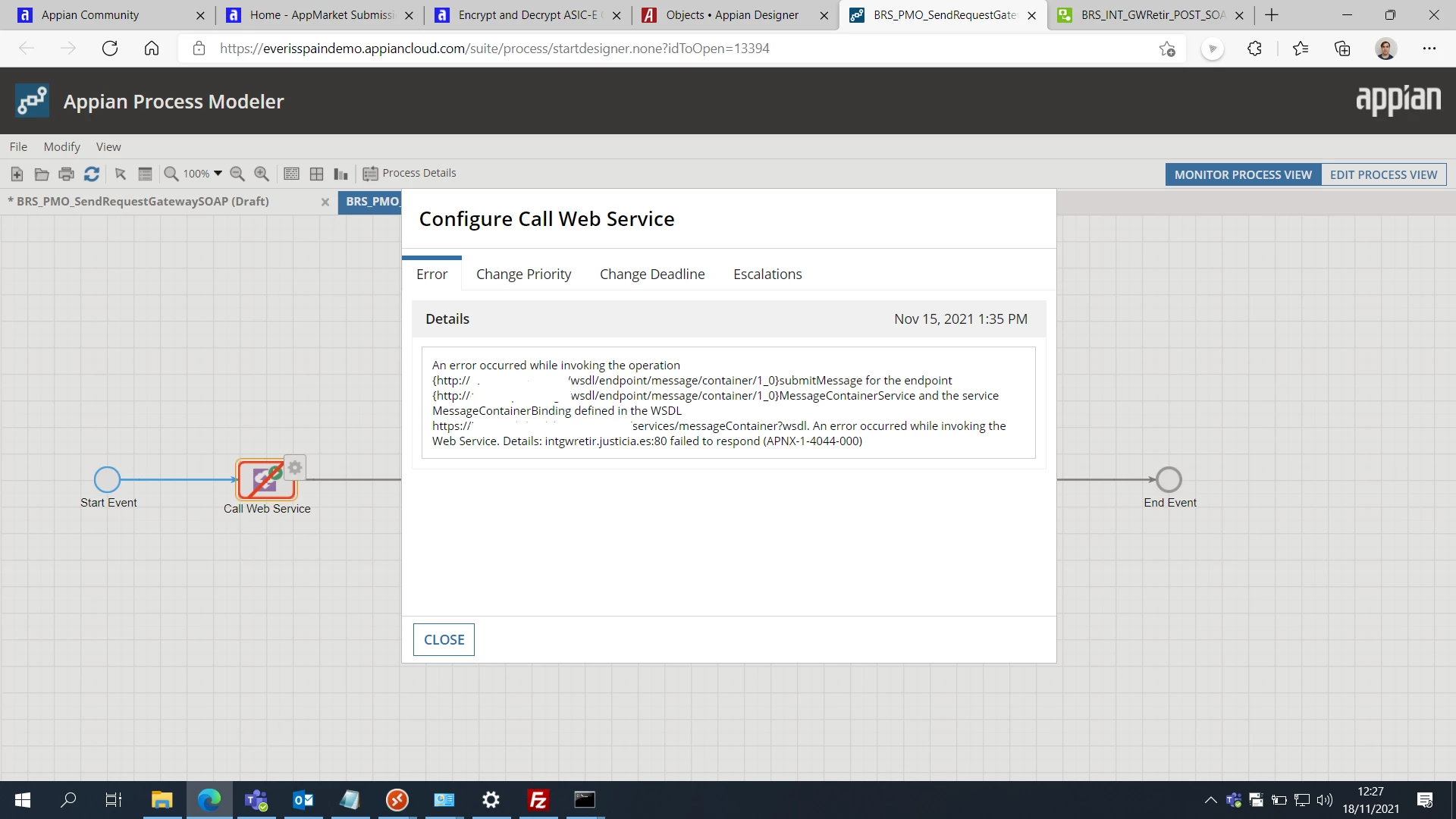Open File Explorer from taskbar
This screenshot has width=1456, height=819.
click(x=162, y=800)
